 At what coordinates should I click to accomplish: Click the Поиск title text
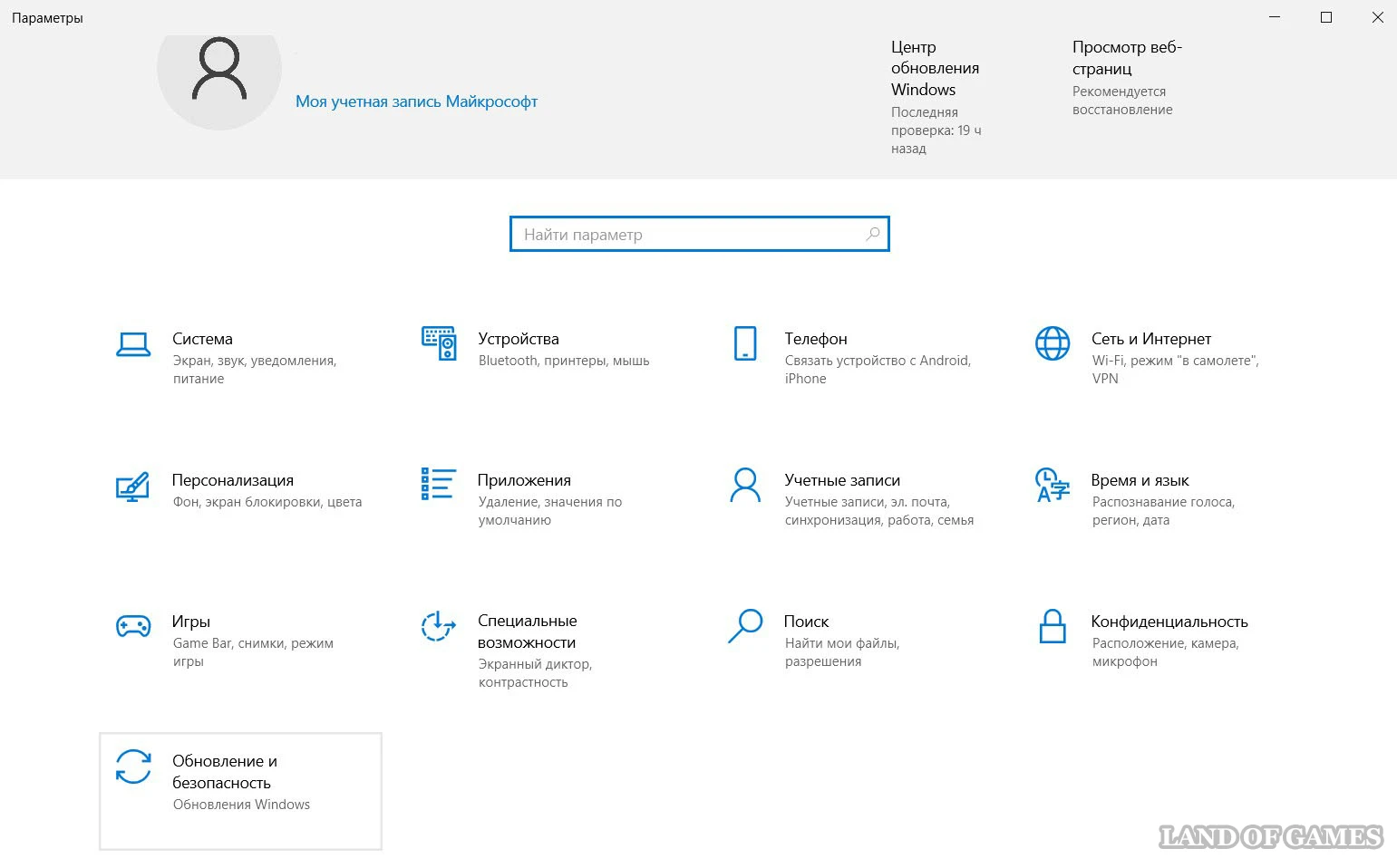(x=806, y=622)
